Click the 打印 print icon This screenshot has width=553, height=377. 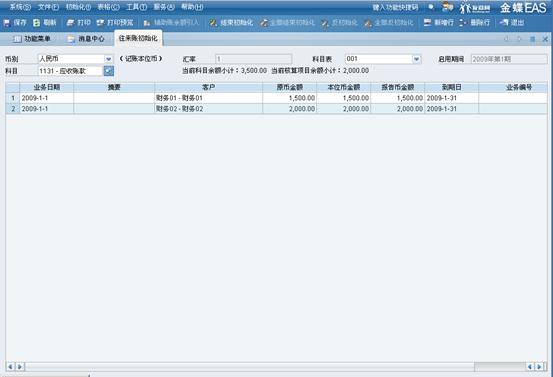point(71,23)
